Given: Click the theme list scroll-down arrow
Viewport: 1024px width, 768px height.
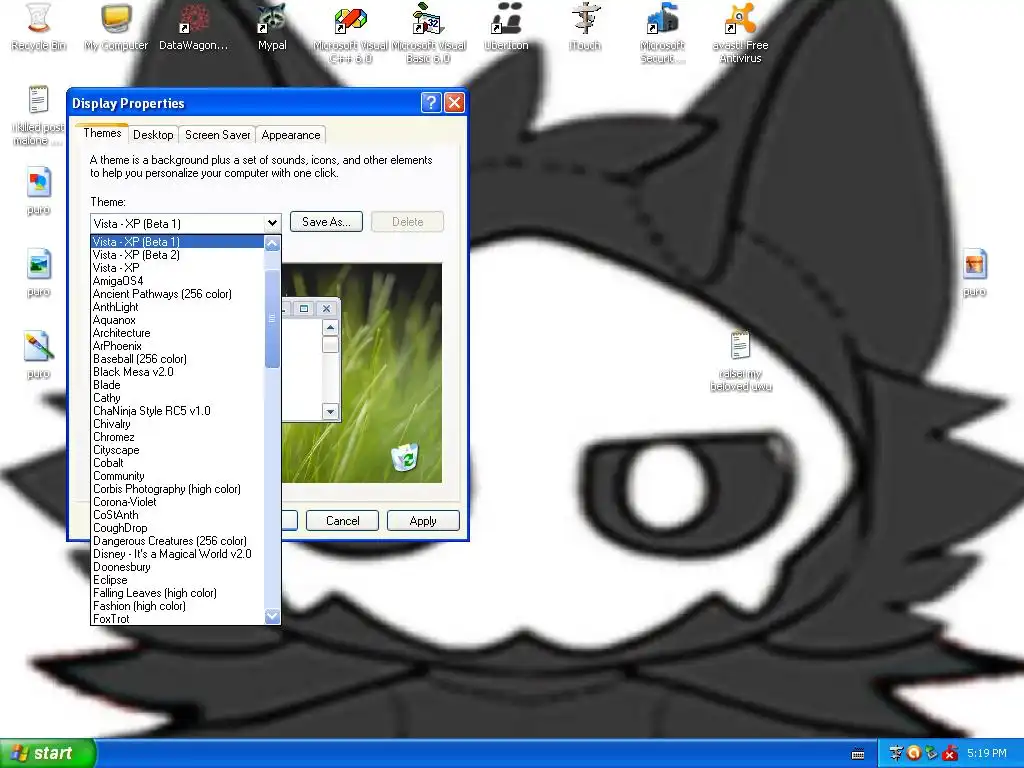Looking at the screenshot, I should tap(272, 616).
